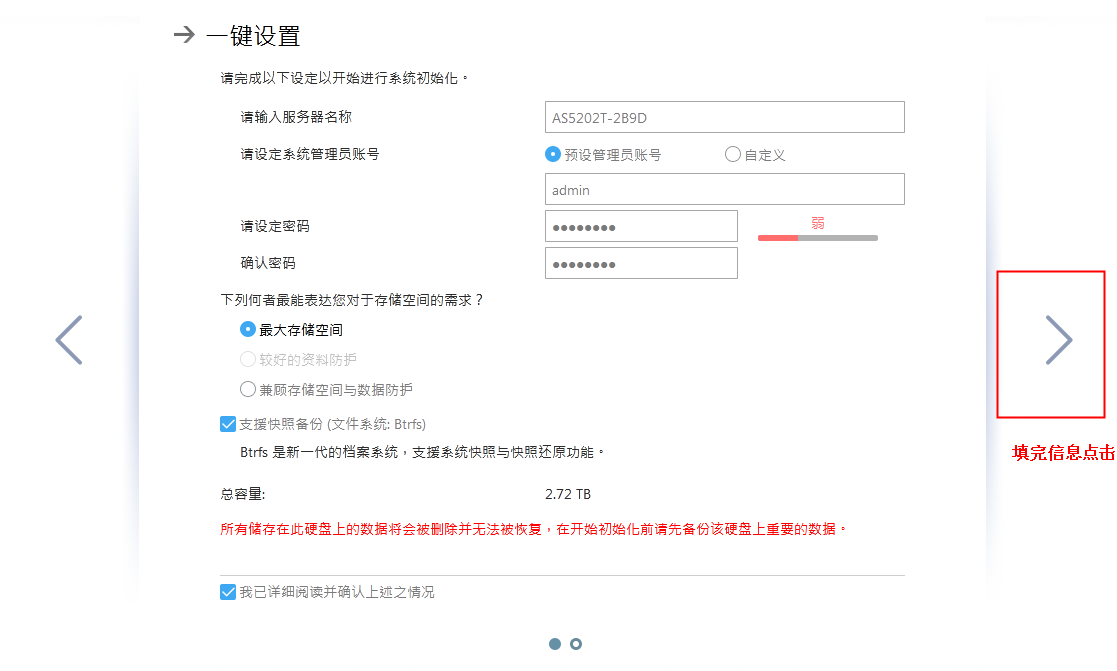Click the left chevron to go back
Screen dimensions: 1117x671
(69, 340)
